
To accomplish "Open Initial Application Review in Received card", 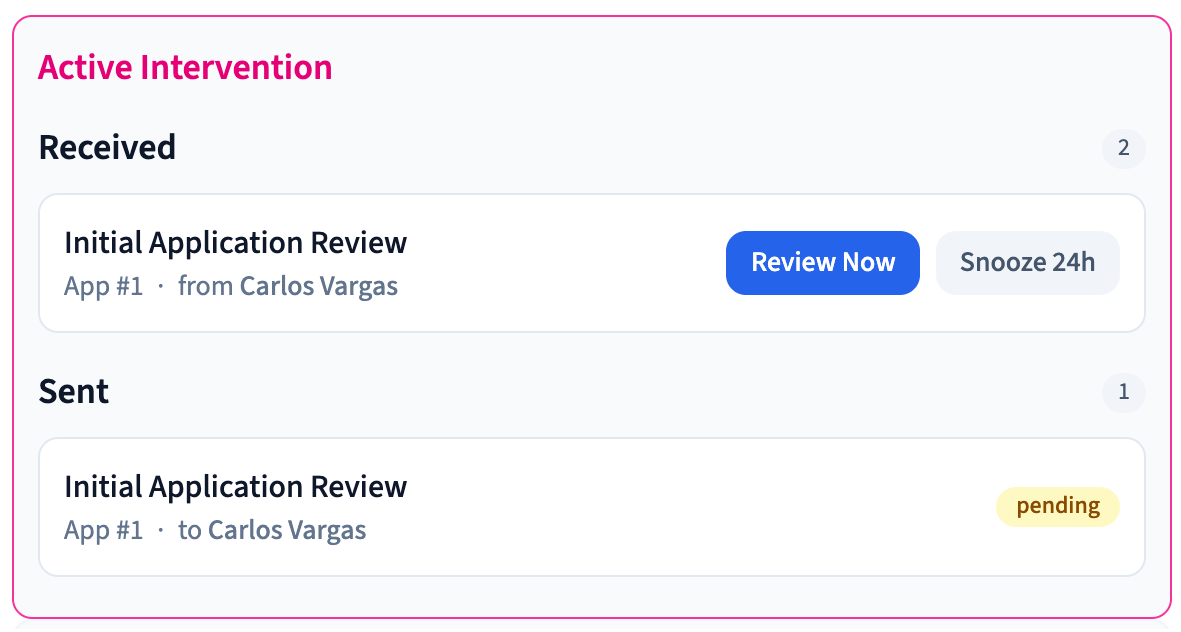I will [x=235, y=243].
